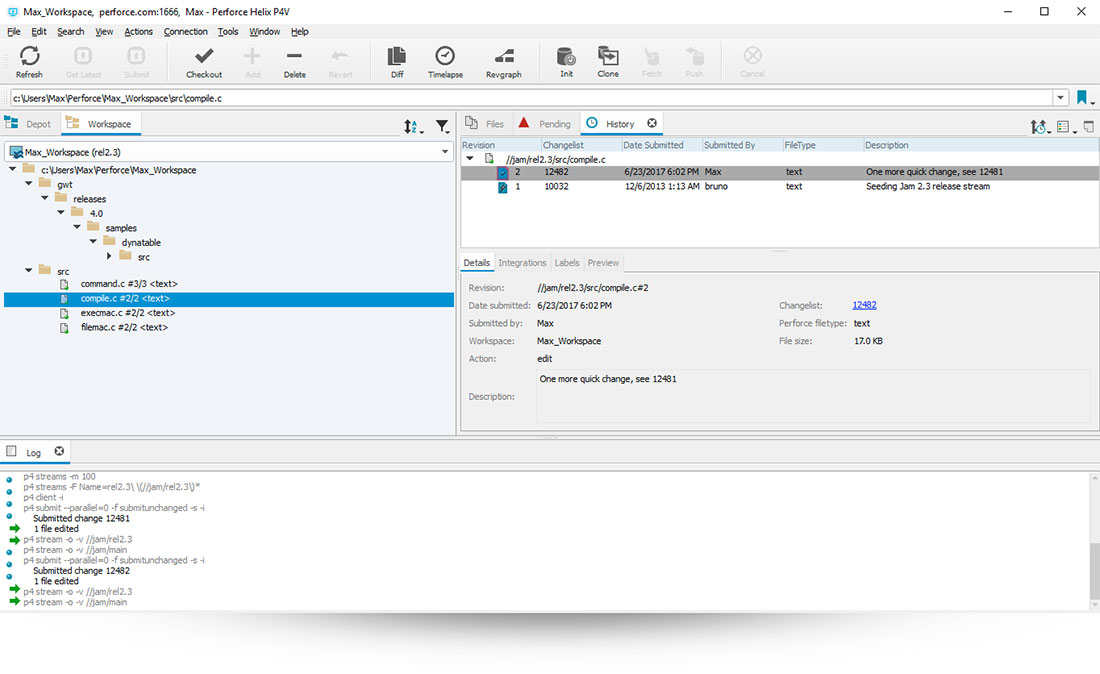Switch to the Pending tab
Image resolution: width=1100 pixels, height=674 pixels.
pyautogui.click(x=553, y=123)
